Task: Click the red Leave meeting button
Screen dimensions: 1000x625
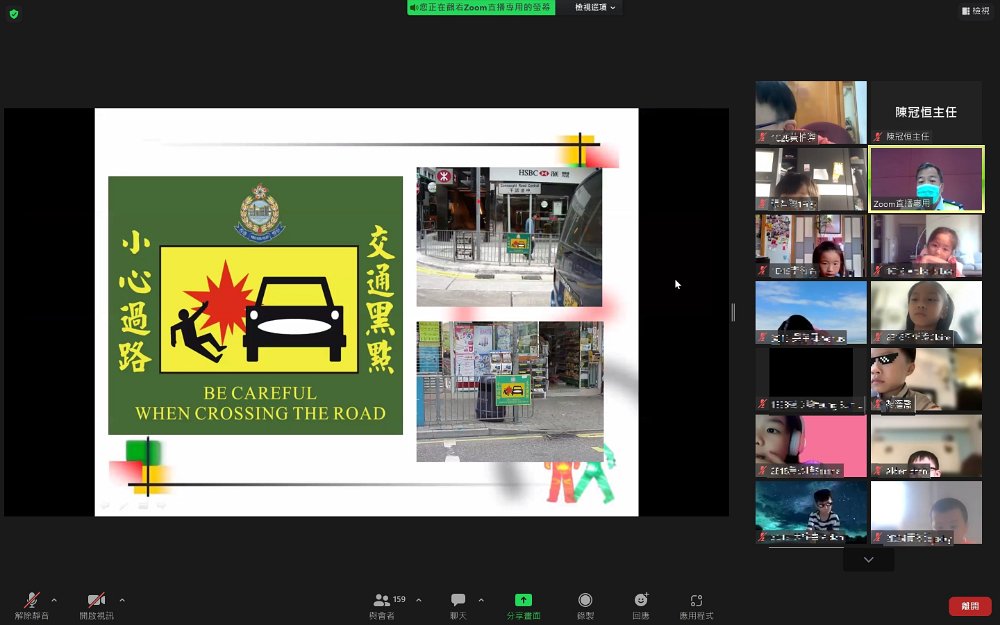Action: click(969, 606)
